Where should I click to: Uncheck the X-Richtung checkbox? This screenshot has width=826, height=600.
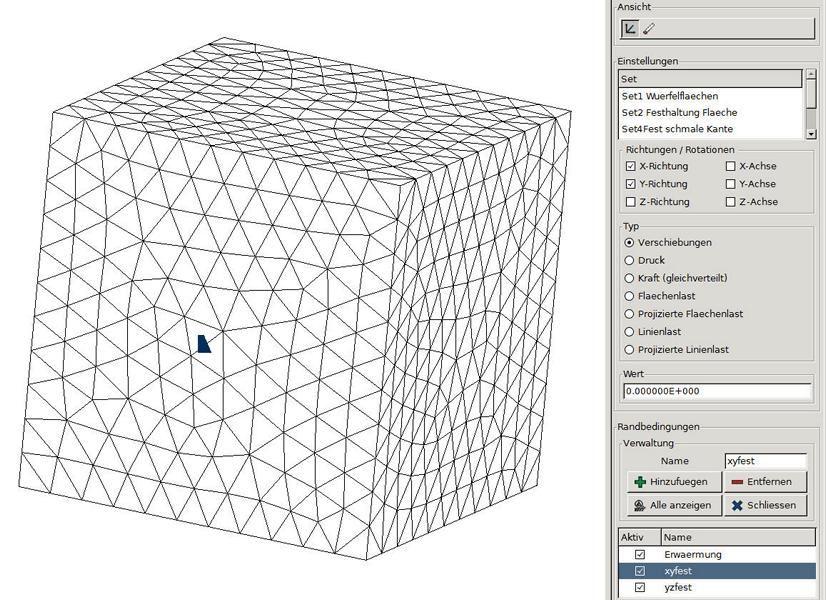(x=631, y=166)
